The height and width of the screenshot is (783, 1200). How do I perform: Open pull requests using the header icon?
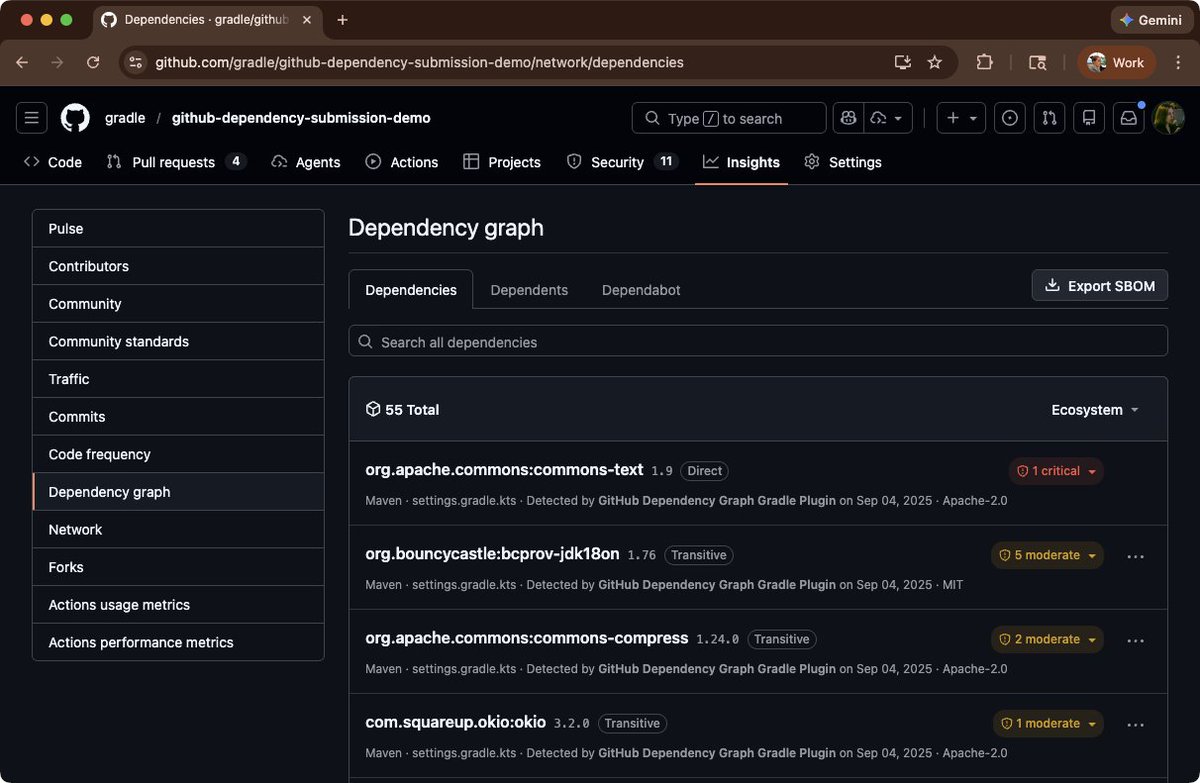[x=1049, y=117]
